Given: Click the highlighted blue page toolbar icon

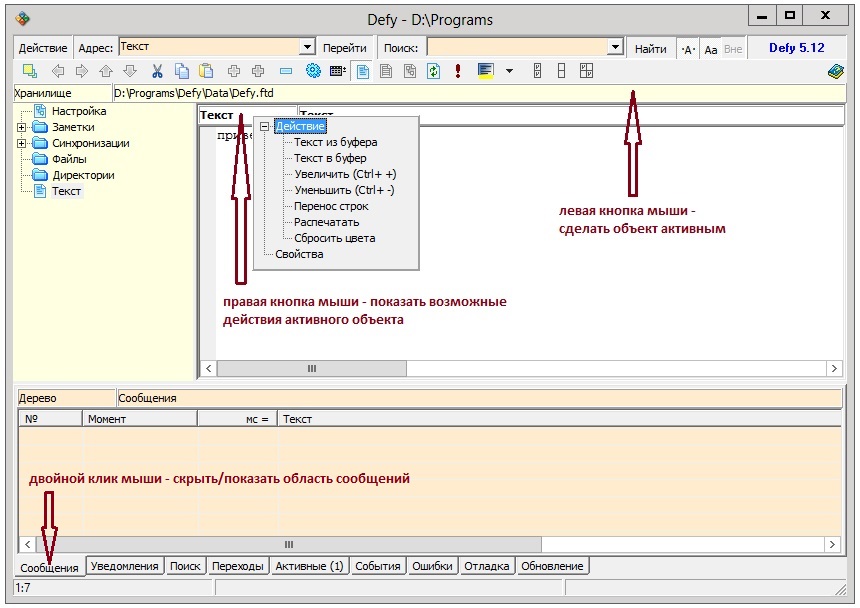Looking at the screenshot, I should point(363,71).
